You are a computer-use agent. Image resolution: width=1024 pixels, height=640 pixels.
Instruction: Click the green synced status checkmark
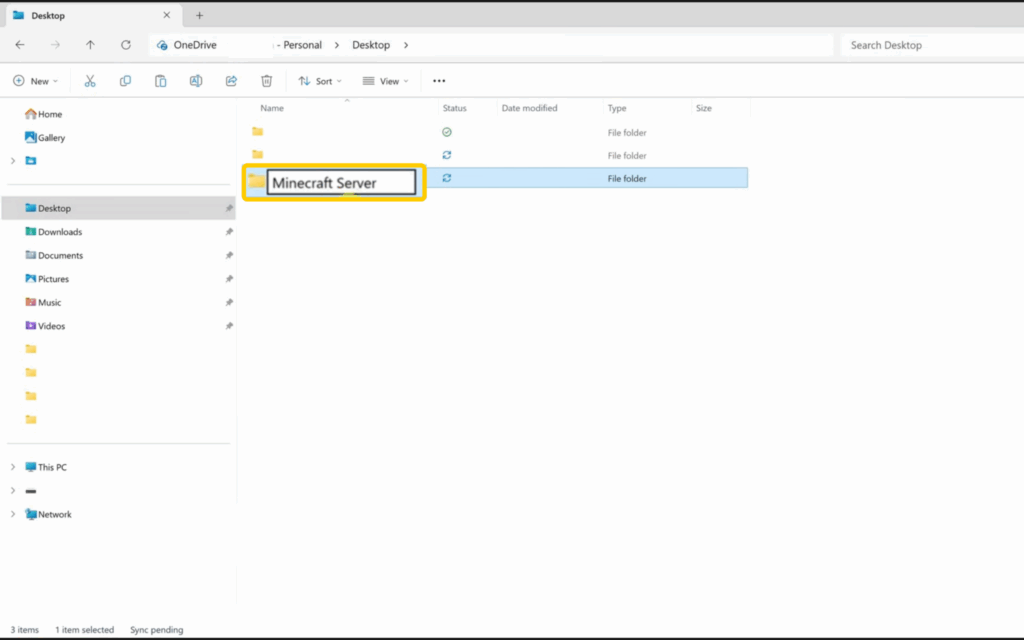pos(447,132)
